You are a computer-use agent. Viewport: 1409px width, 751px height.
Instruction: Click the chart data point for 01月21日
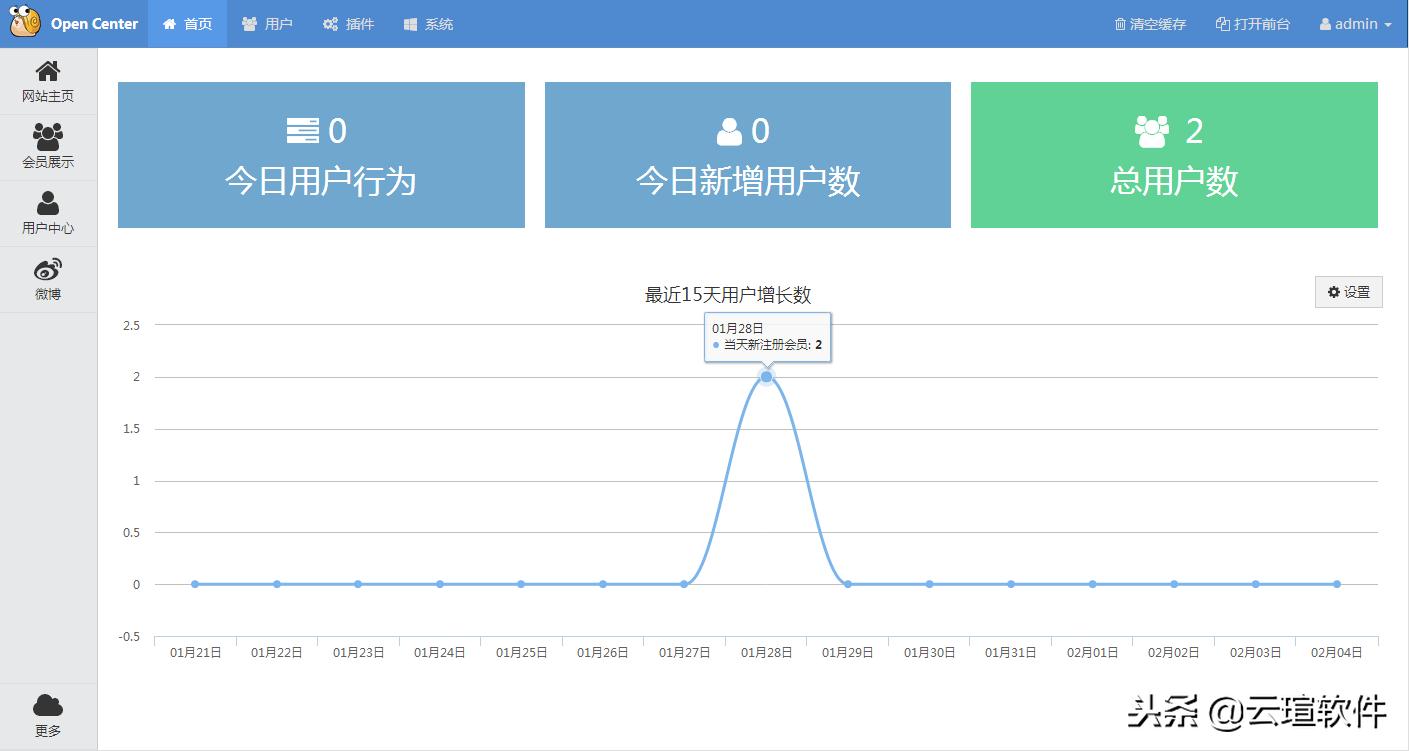click(x=195, y=584)
